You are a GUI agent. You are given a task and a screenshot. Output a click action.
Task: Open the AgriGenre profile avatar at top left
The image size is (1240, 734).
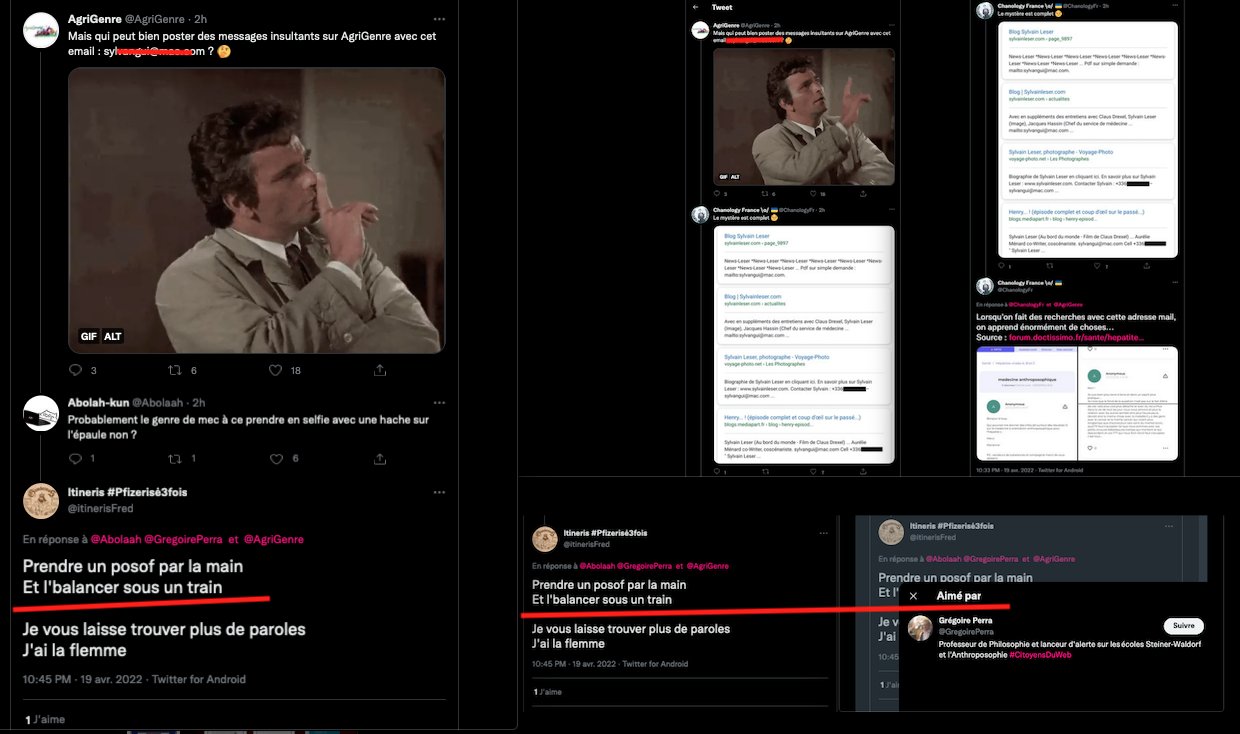(x=41, y=30)
